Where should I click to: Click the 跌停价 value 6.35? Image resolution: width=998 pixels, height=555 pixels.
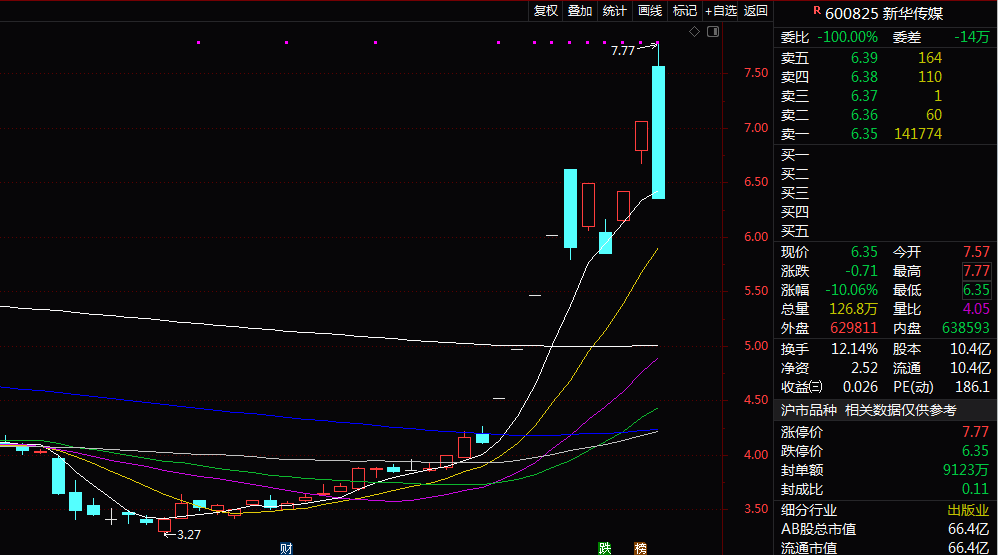tap(976, 451)
